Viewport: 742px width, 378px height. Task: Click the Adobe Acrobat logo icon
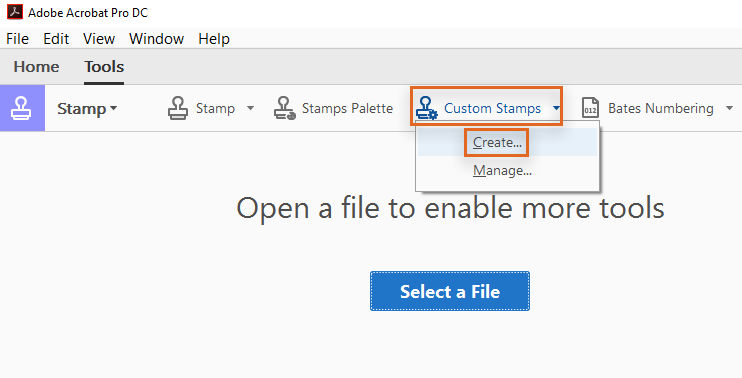(15, 12)
